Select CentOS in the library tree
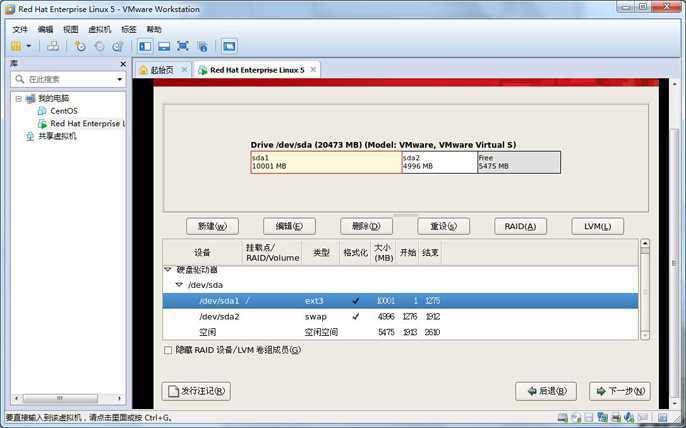This screenshot has height=428, width=686. (64, 111)
